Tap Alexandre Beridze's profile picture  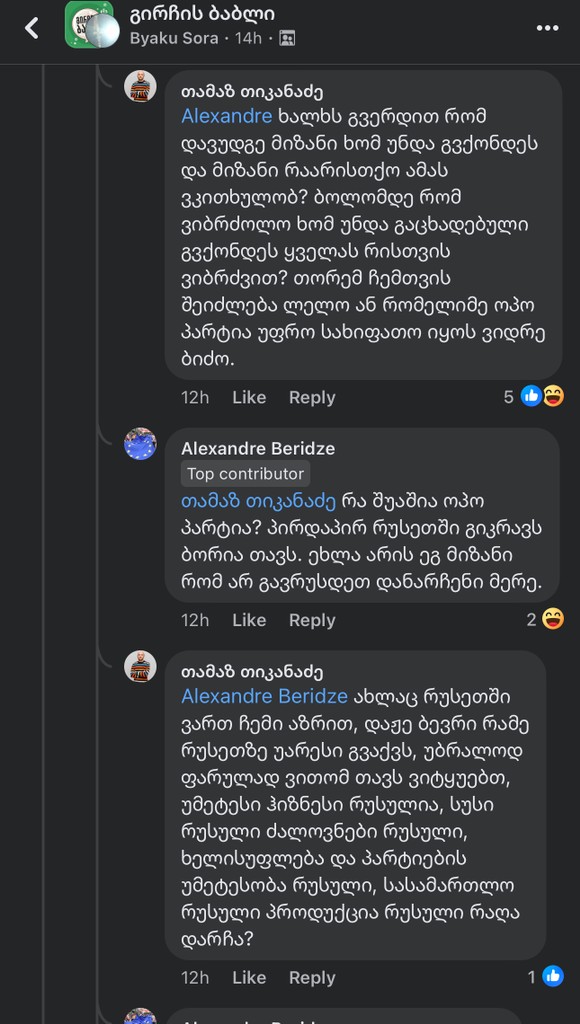(141, 445)
